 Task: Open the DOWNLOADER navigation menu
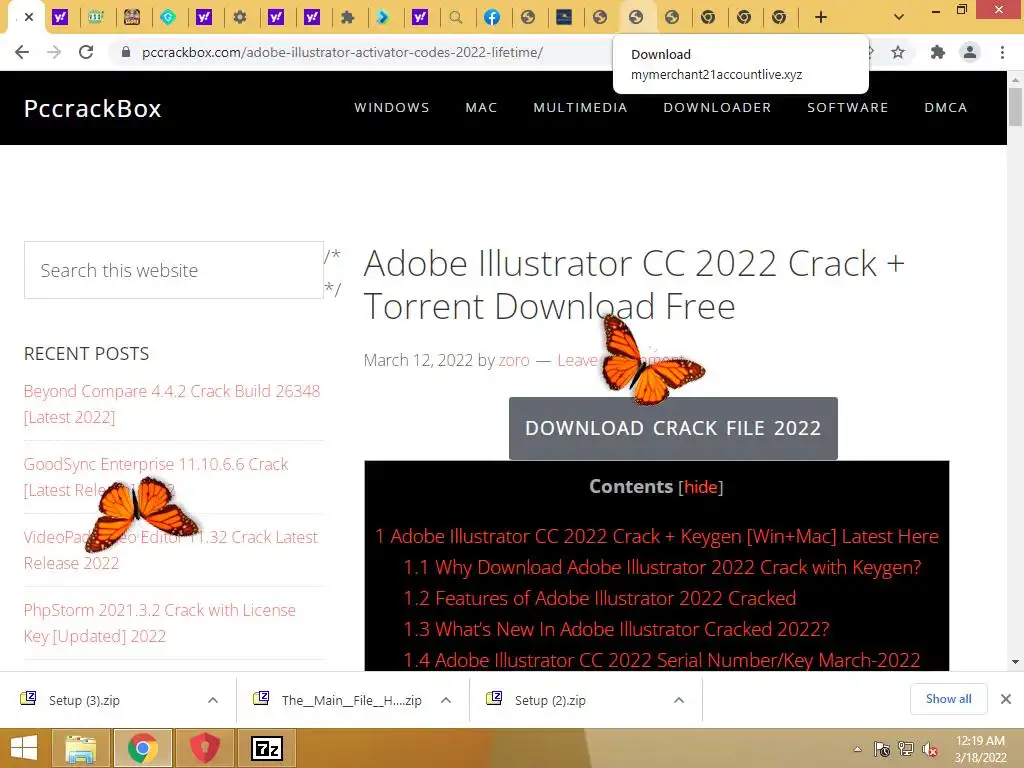tap(717, 107)
